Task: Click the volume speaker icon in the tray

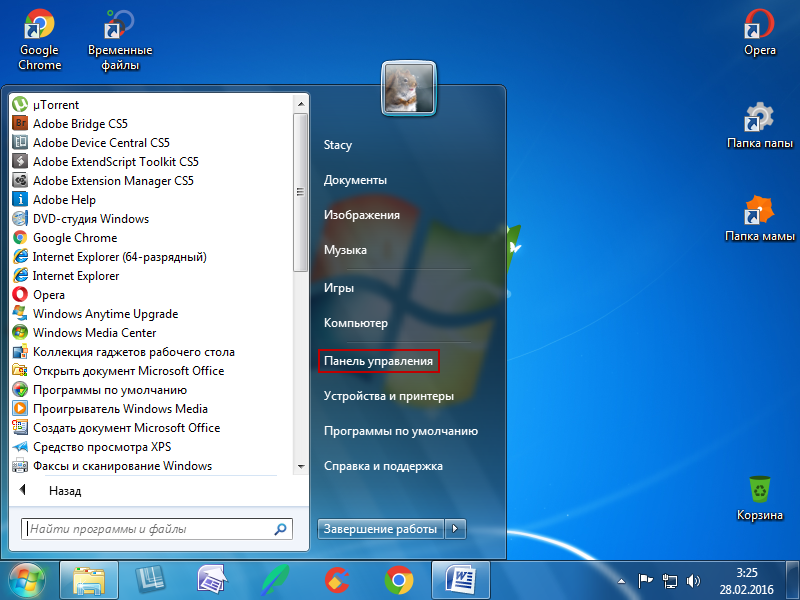Action: coord(693,581)
